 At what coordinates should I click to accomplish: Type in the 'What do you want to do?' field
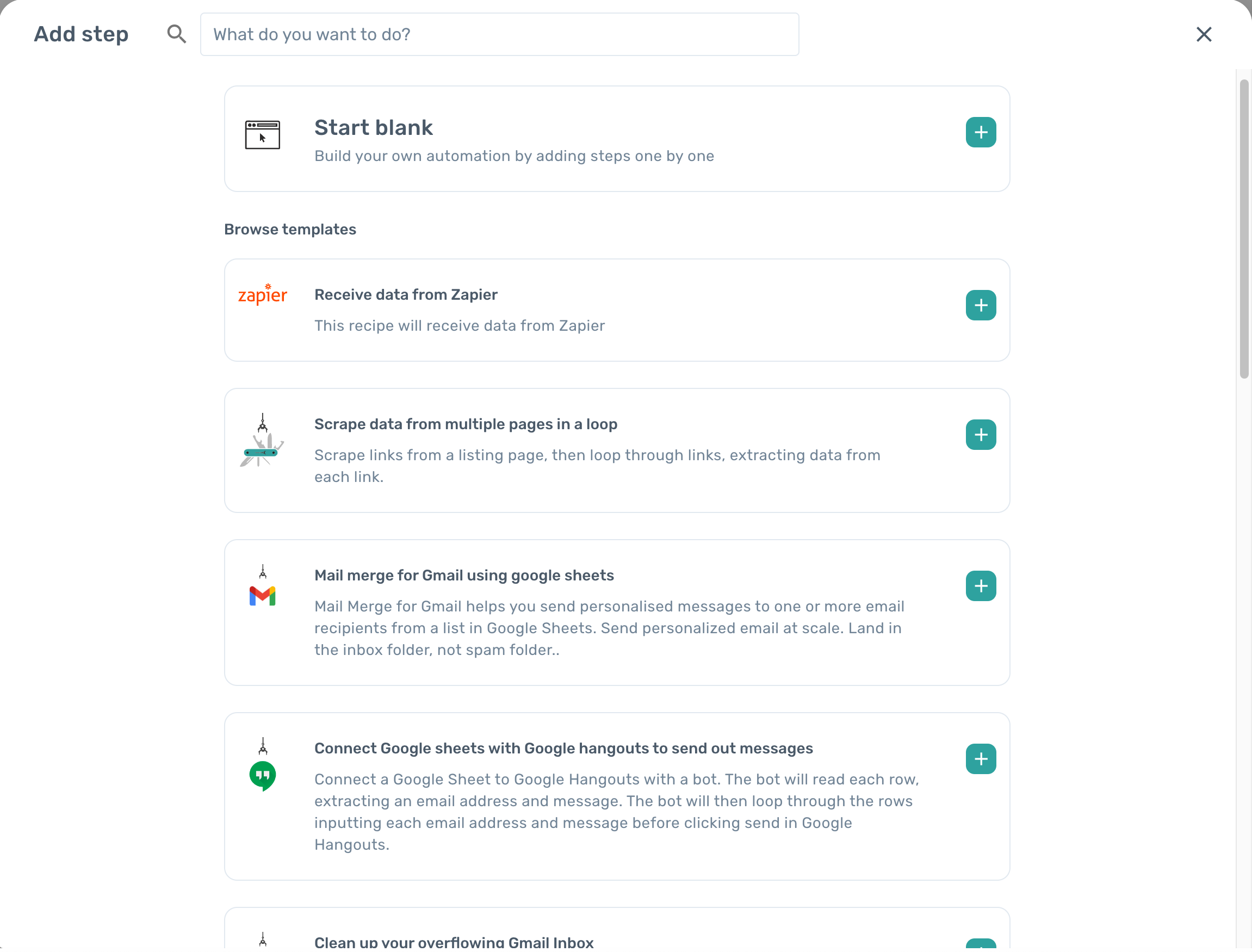499,35
